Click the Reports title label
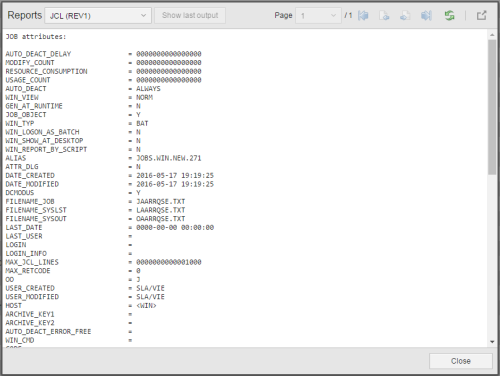Image resolution: width=500 pixels, height=376 pixels. pyautogui.click(x=25, y=15)
